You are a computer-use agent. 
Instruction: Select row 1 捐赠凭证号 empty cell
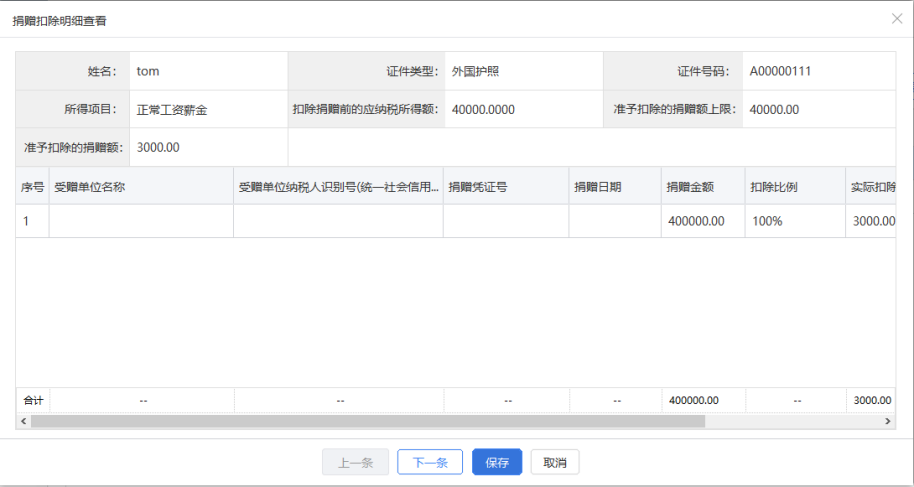506,221
